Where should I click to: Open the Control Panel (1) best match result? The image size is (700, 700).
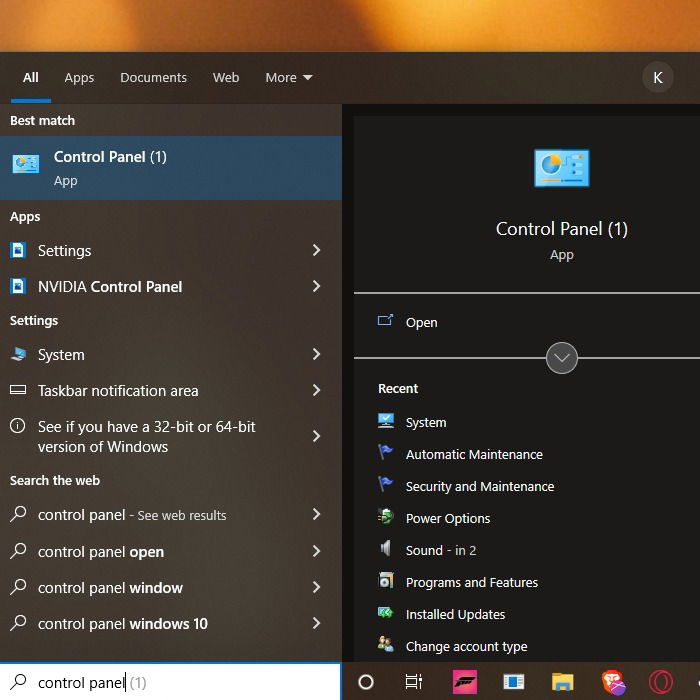[x=171, y=168]
